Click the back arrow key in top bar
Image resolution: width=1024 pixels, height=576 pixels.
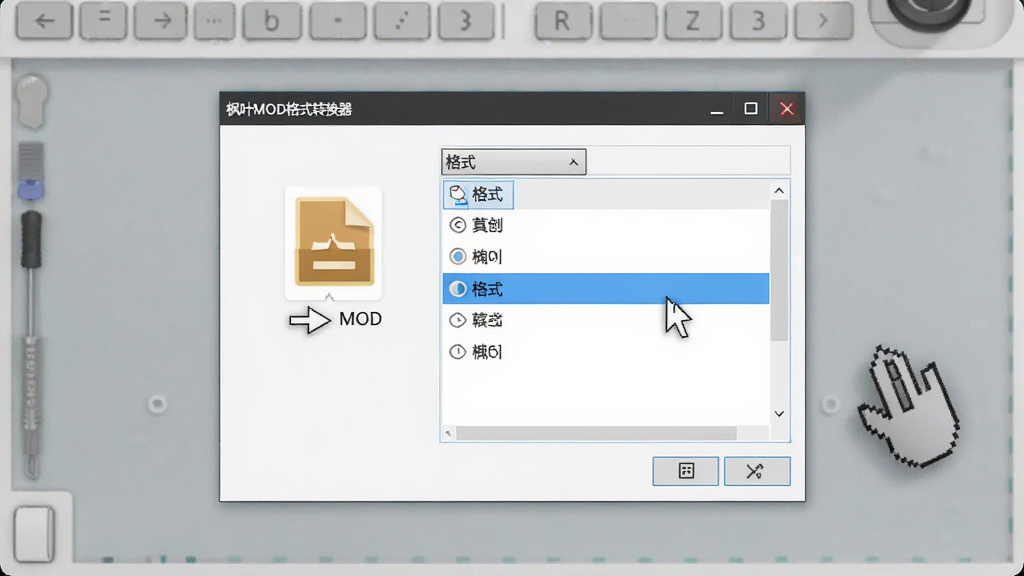(x=44, y=21)
